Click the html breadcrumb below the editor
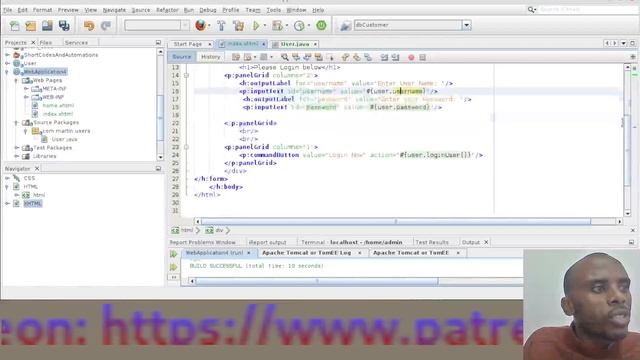 (x=187, y=230)
